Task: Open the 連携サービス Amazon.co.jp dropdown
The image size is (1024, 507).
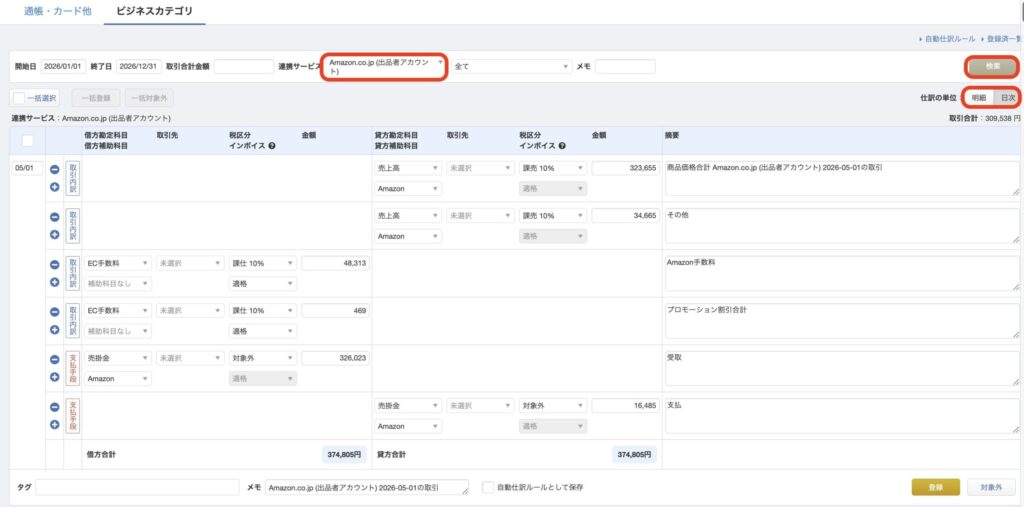Action: pos(385,67)
